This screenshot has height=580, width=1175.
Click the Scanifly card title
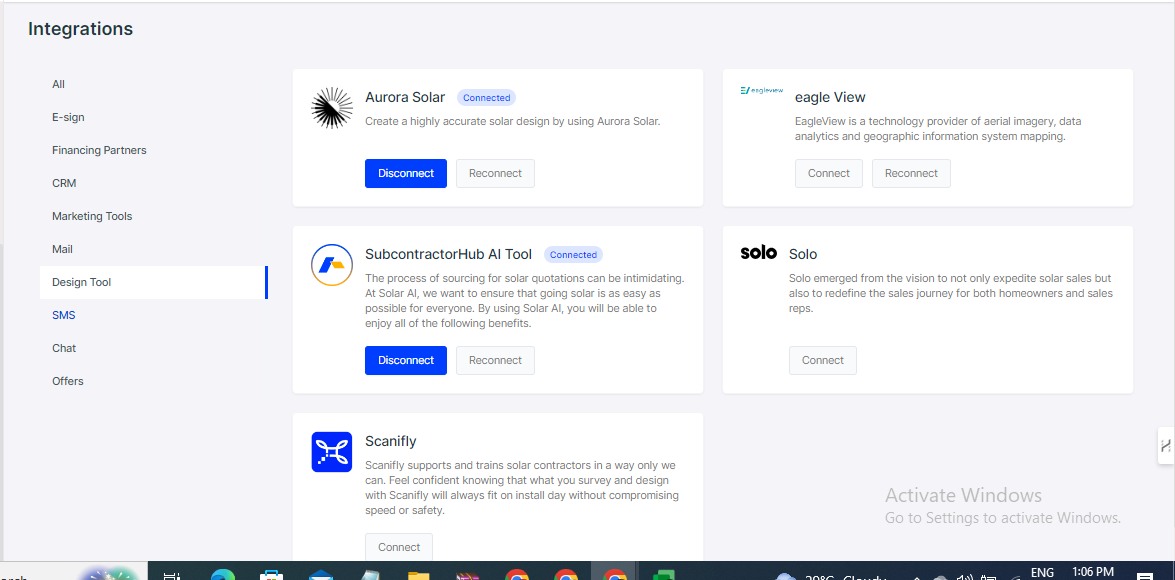(x=390, y=441)
